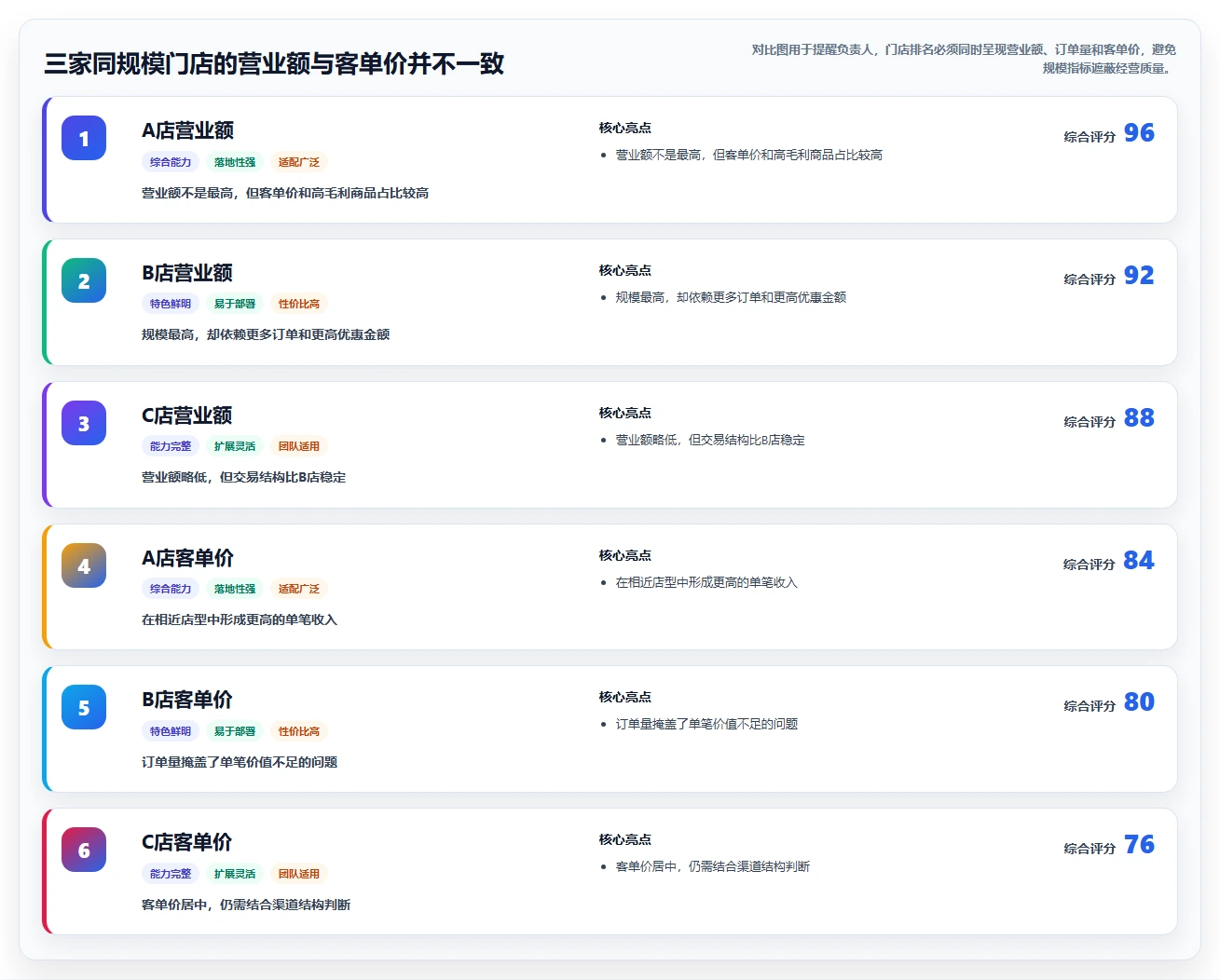Click 核心亮点 heading in A店营业额 card

[625, 128]
